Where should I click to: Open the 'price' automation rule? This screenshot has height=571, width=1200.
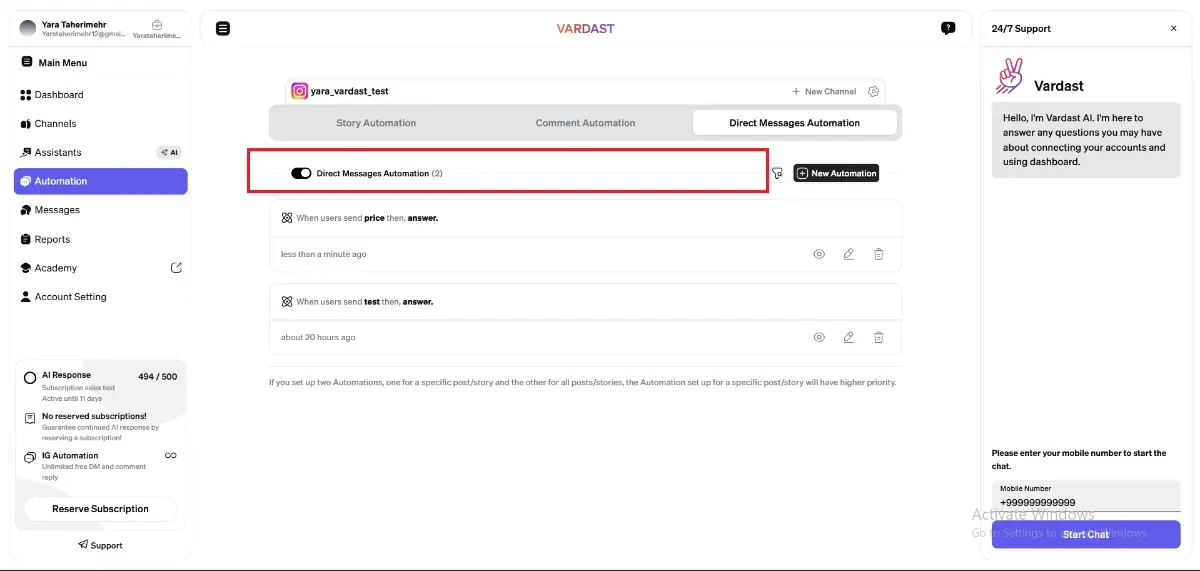point(585,218)
